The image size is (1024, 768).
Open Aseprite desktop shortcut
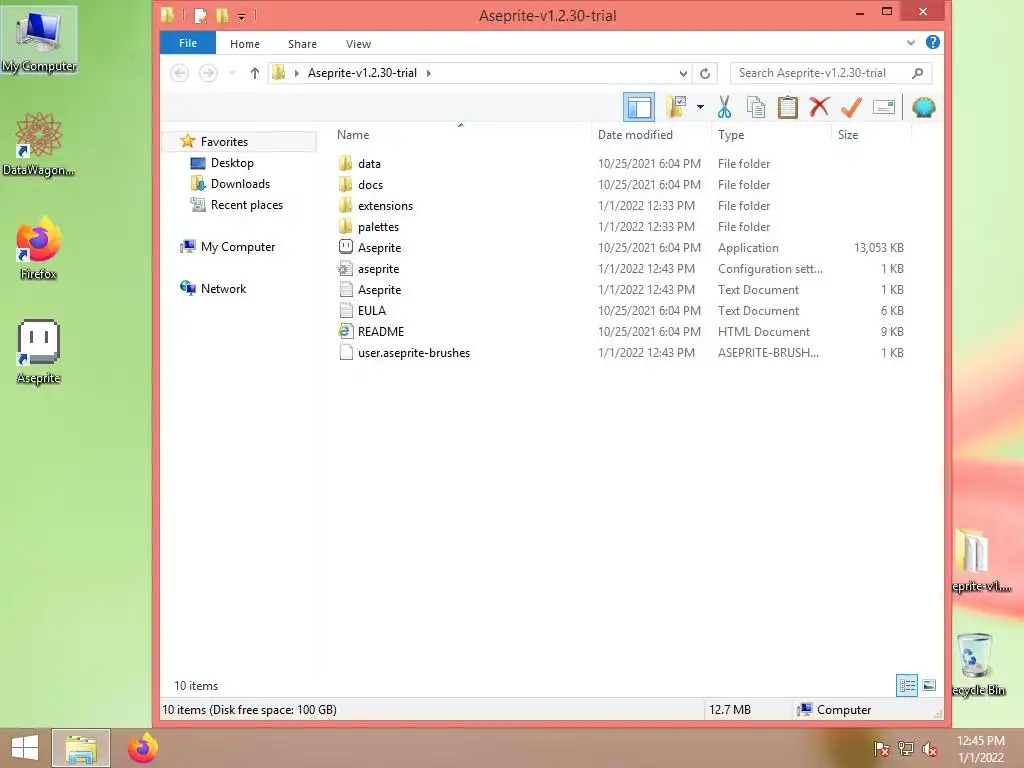click(x=39, y=352)
